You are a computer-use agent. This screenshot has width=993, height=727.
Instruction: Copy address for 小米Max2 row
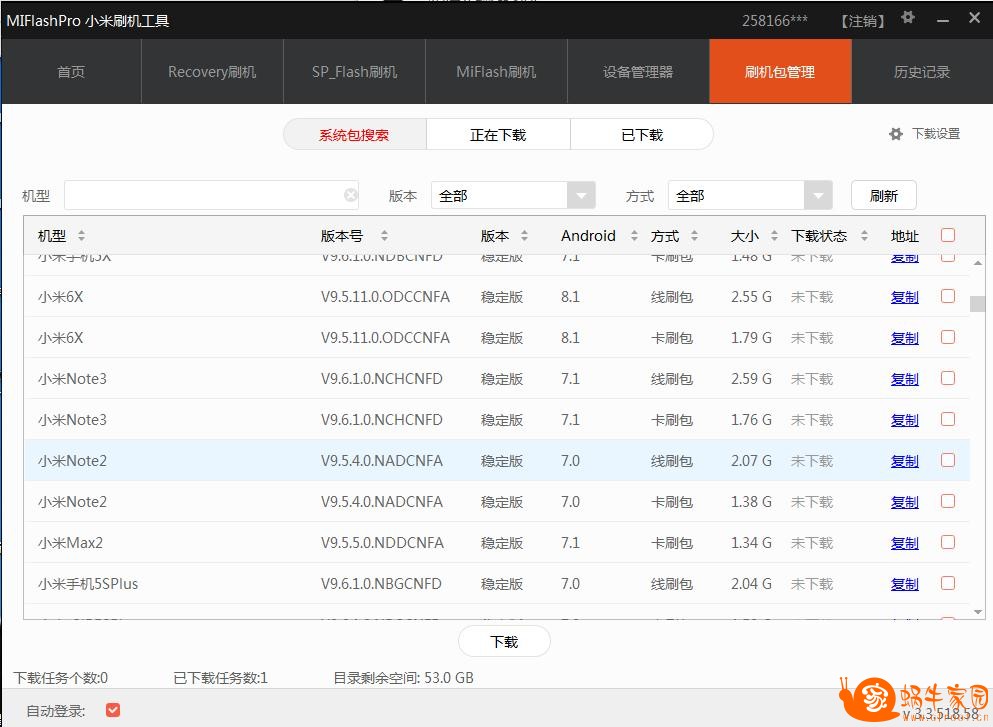904,543
